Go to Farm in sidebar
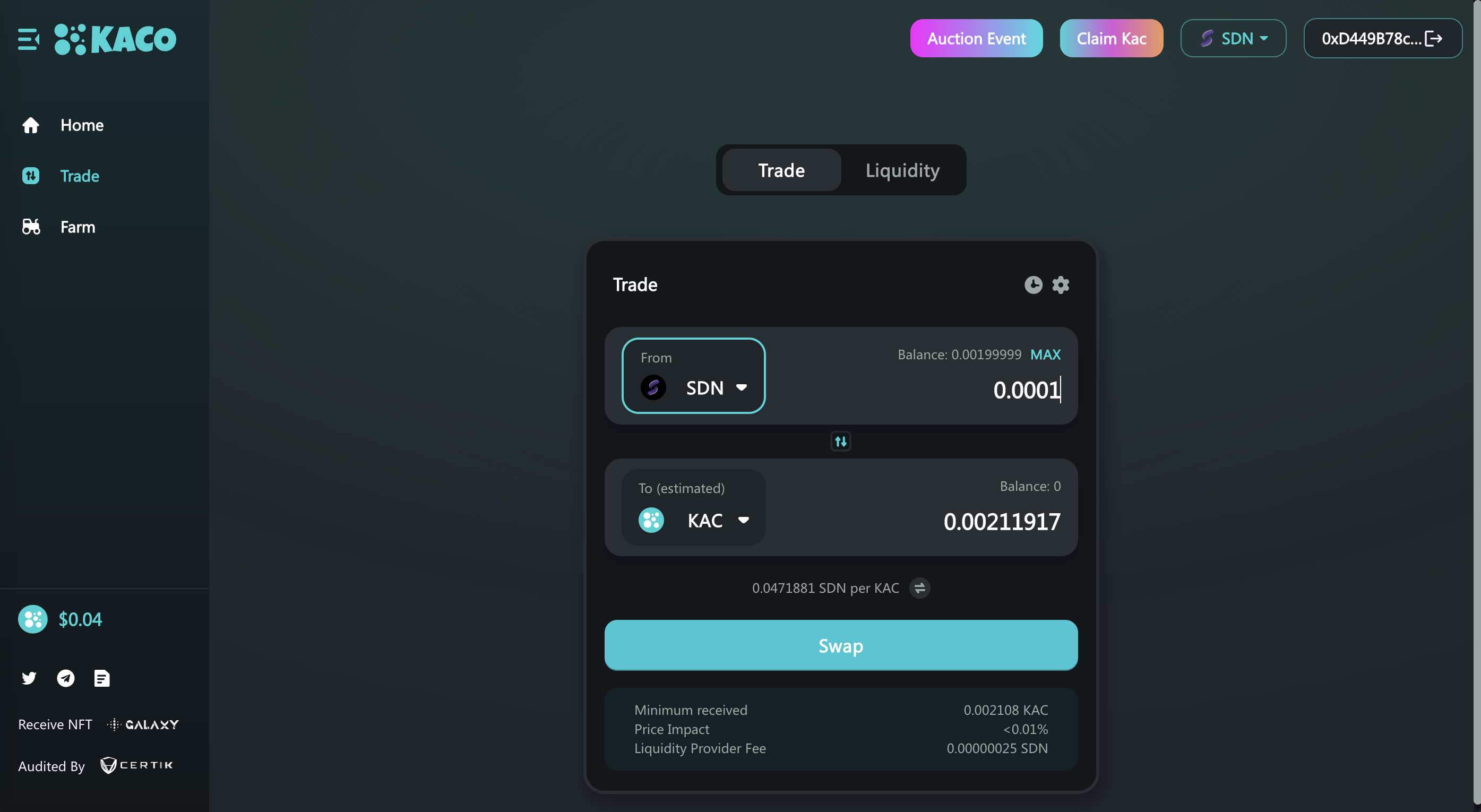Viewport: 1481px width, 812px height. 78,227
